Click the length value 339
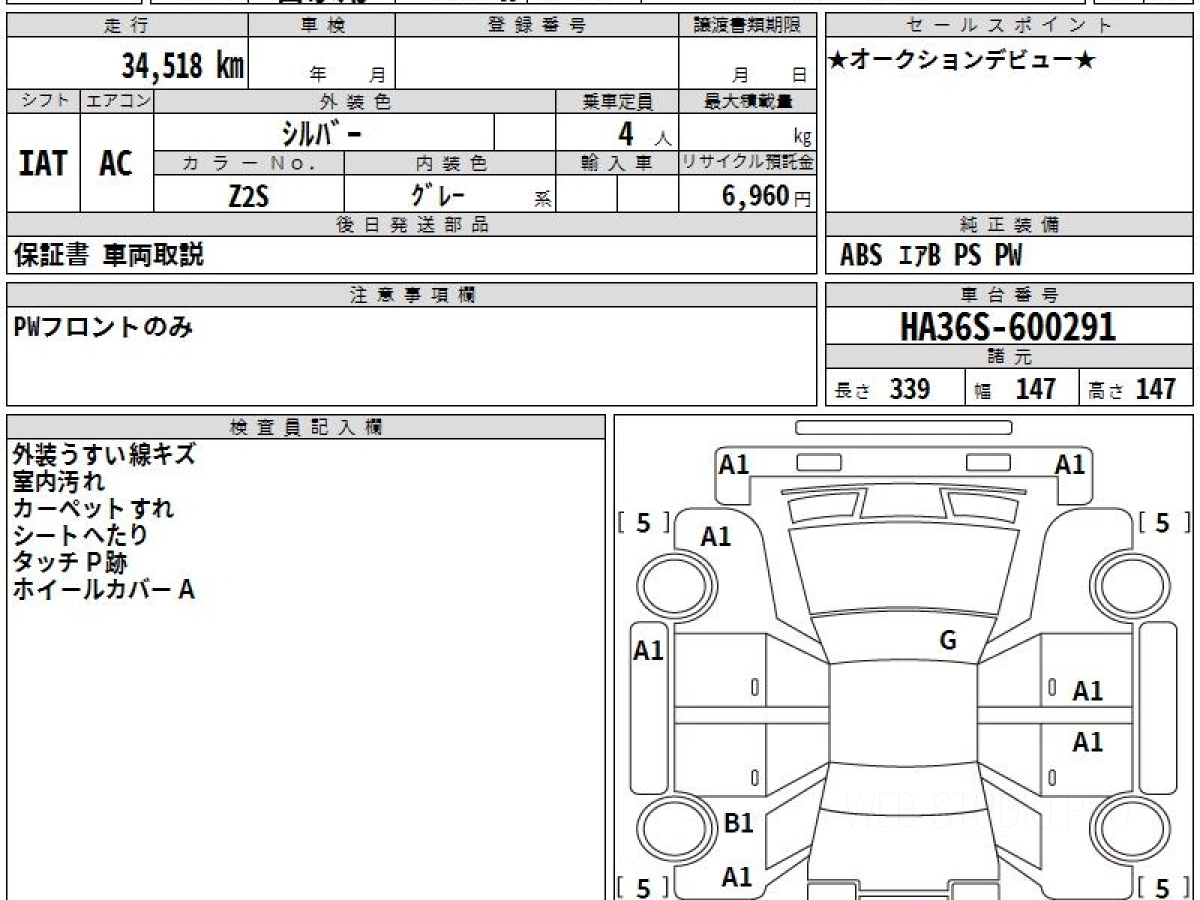Image resolution: width=1200 pixels, height=900 pixels. [x=910, y=389]
